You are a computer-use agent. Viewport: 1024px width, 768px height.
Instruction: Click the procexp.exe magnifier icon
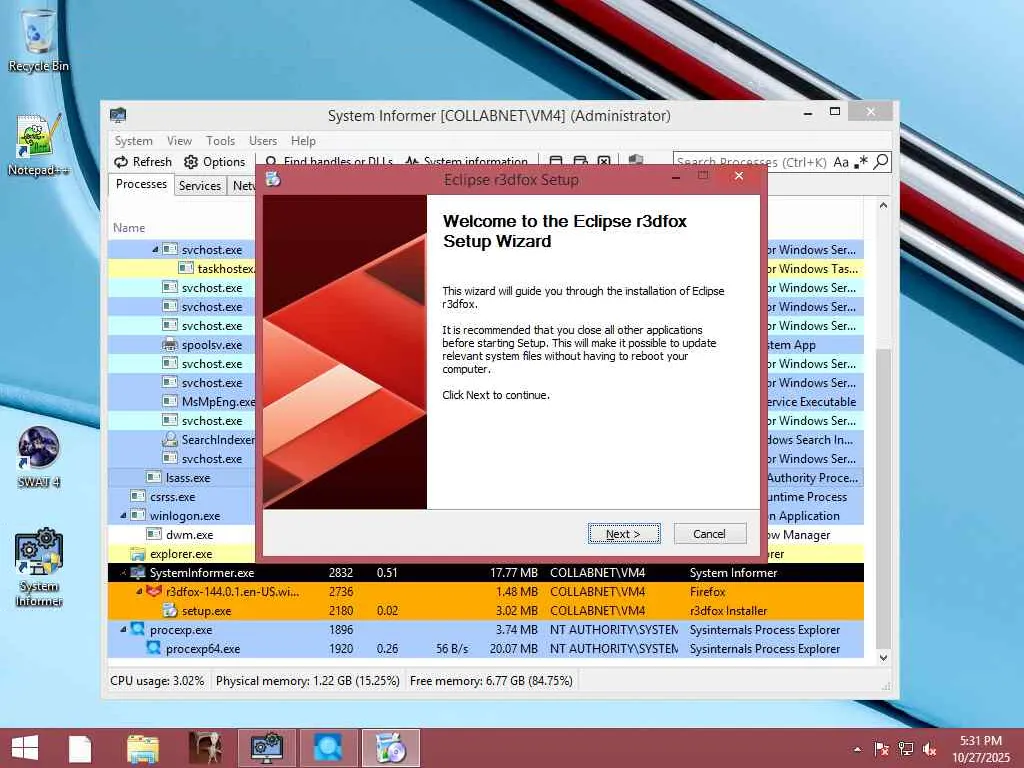[x=138, y=629]
